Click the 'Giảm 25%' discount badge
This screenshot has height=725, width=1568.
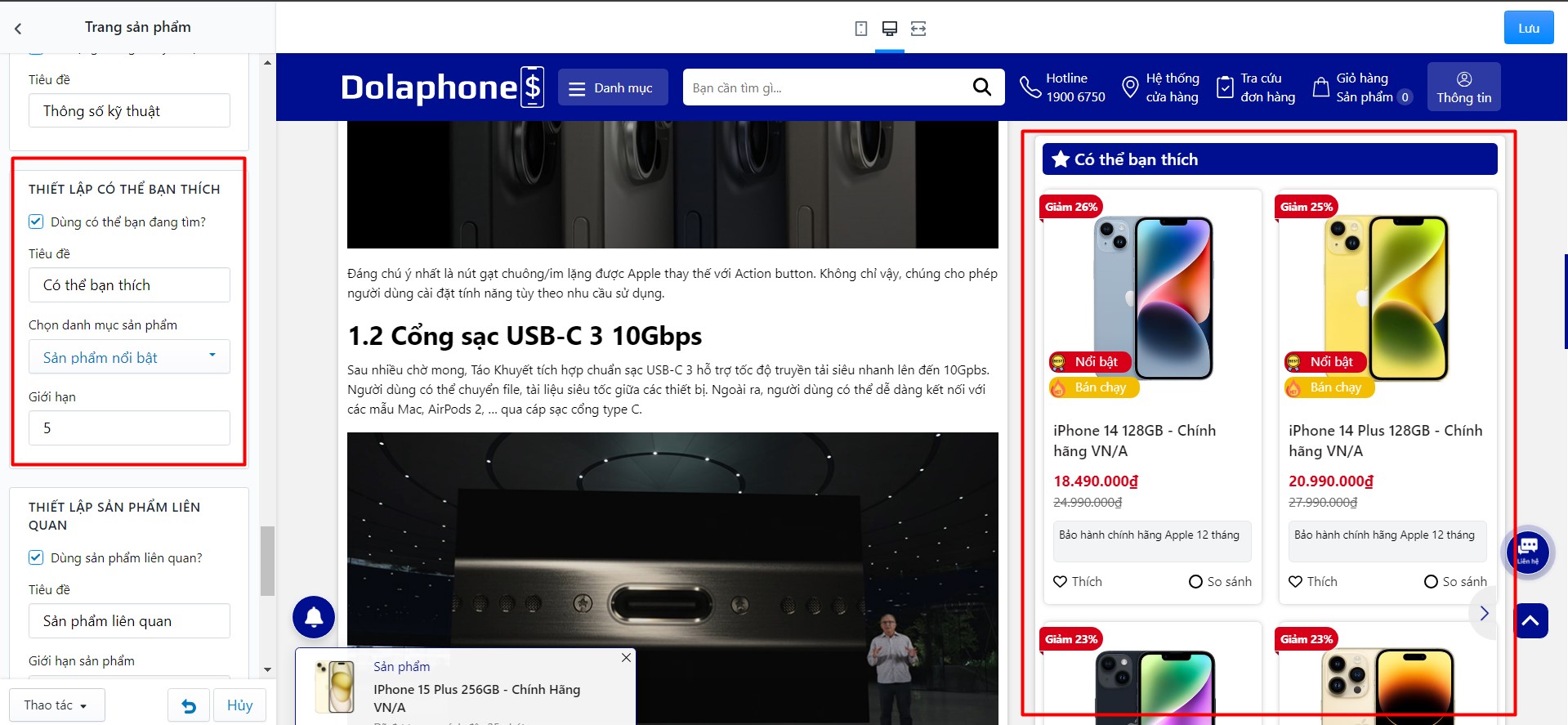tap(1307, 207)
